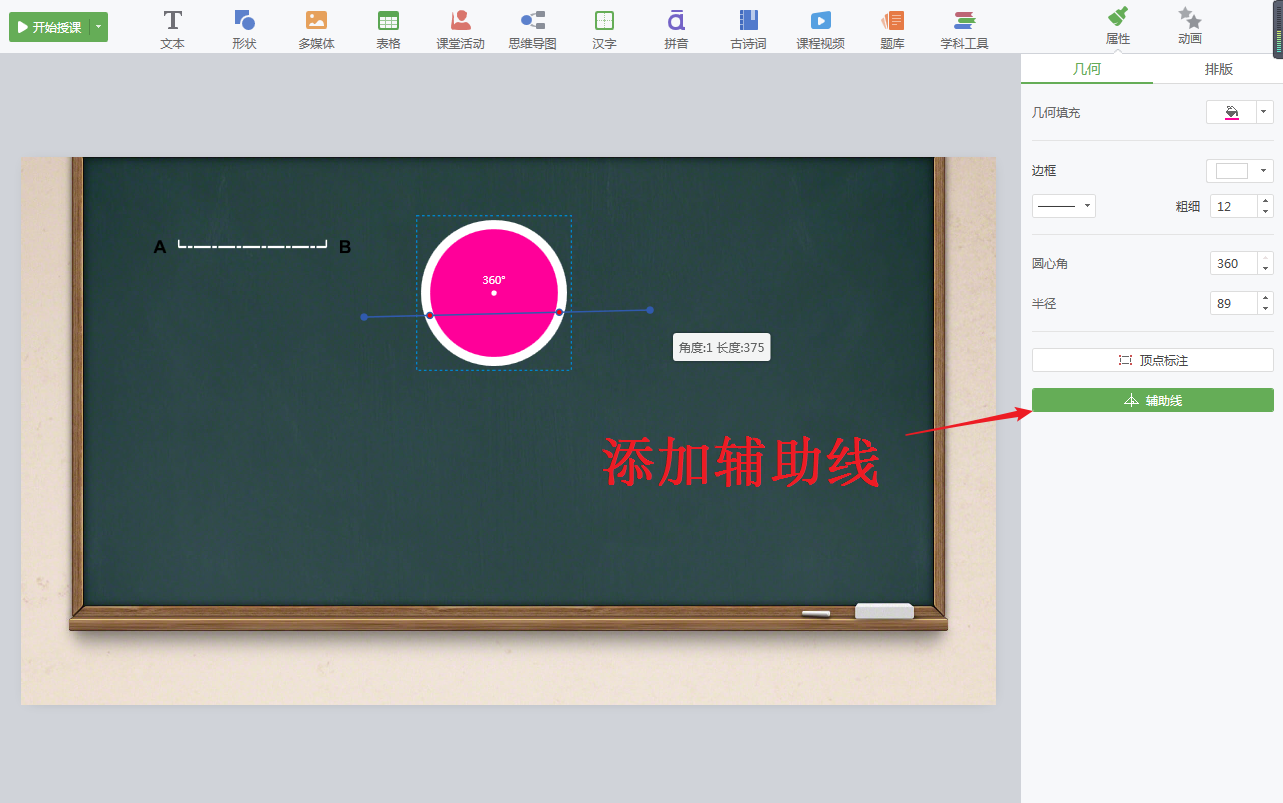Image resolution: width=1283 pixels, height=803 pixels.
Task: Click the 几何填充 fill color swatch
Action: 1231,112
